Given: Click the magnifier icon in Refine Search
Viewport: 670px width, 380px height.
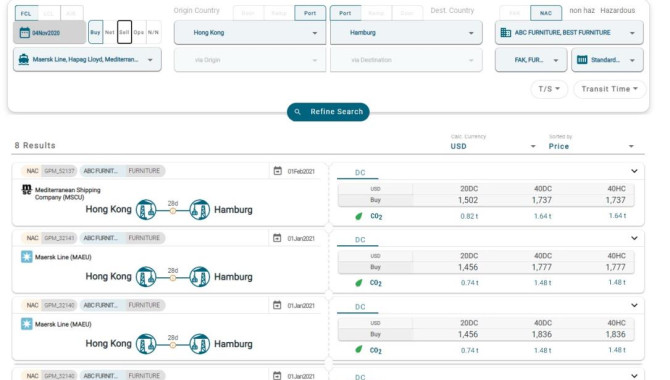Looking at the screenshot, I should tap(298, 112).
